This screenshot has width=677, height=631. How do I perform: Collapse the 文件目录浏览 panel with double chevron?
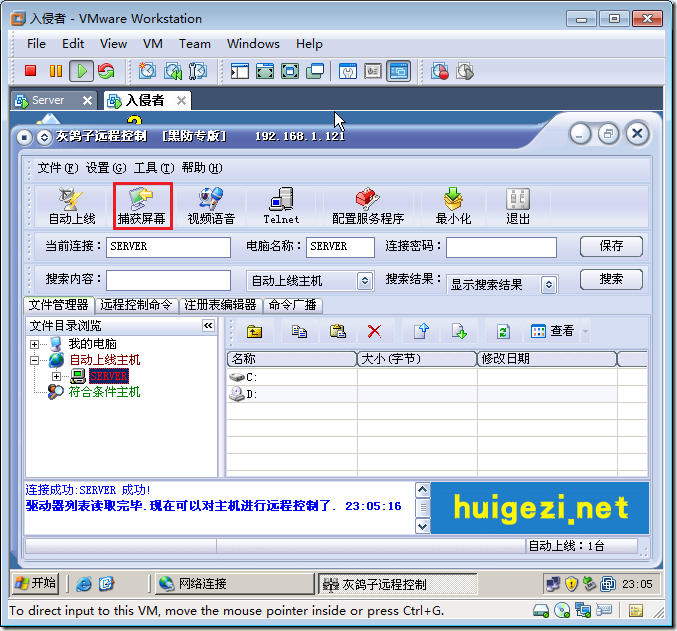pos(208,325)
